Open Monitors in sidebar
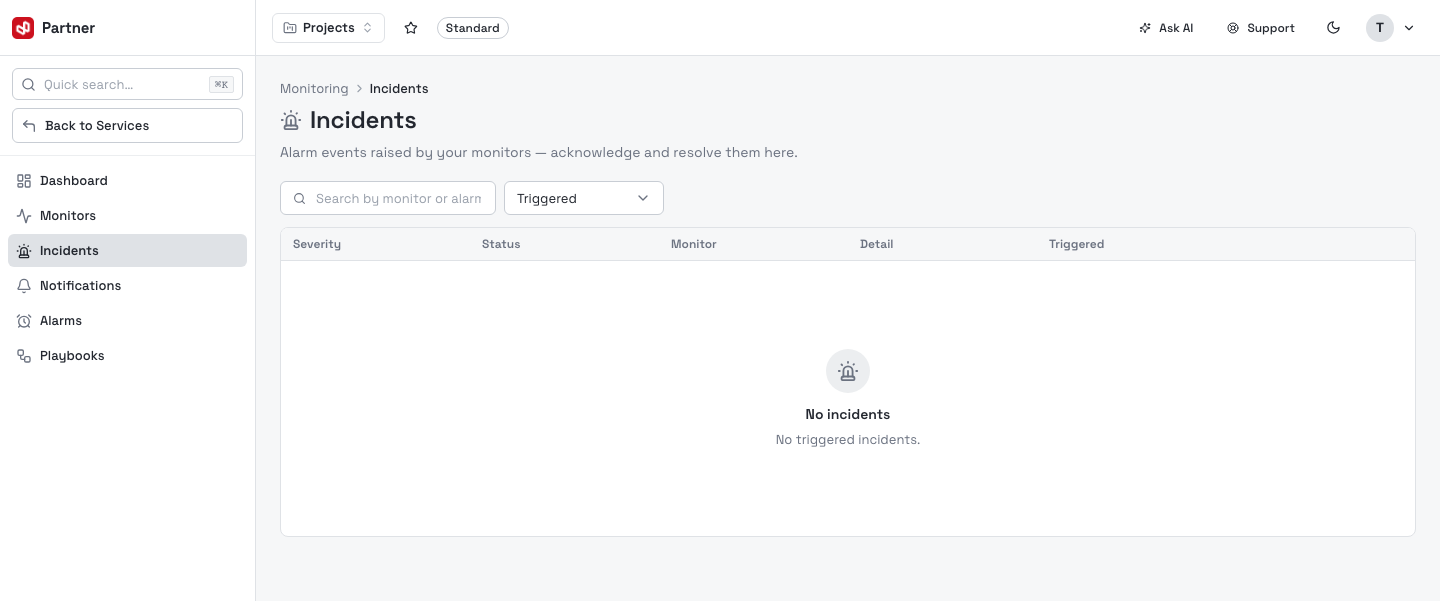Viewport: 1440px width, 601px height. point(127,216)
